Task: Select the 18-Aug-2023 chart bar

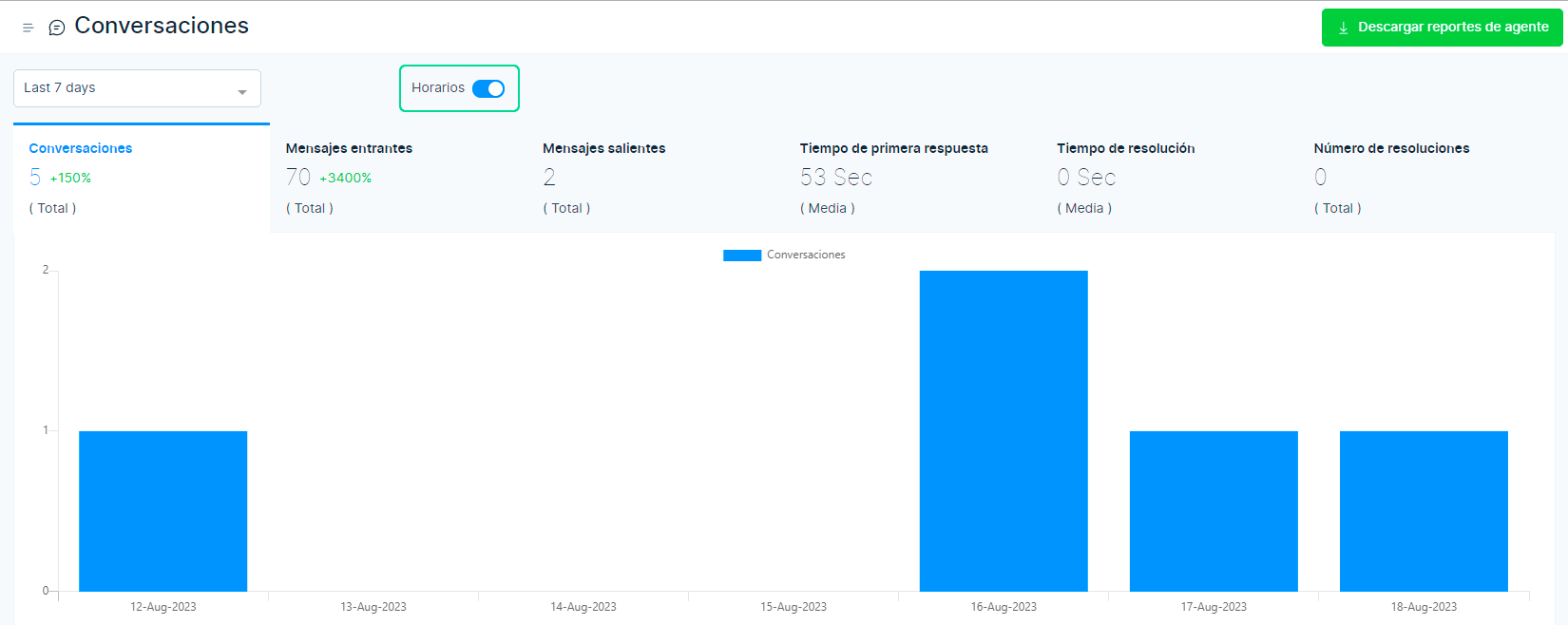Action: tap(1424, 511)
